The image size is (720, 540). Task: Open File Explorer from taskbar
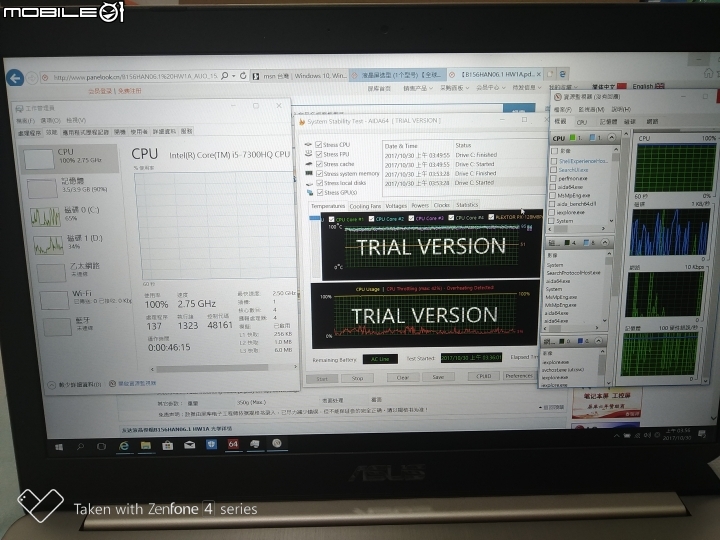pos(146,445)
